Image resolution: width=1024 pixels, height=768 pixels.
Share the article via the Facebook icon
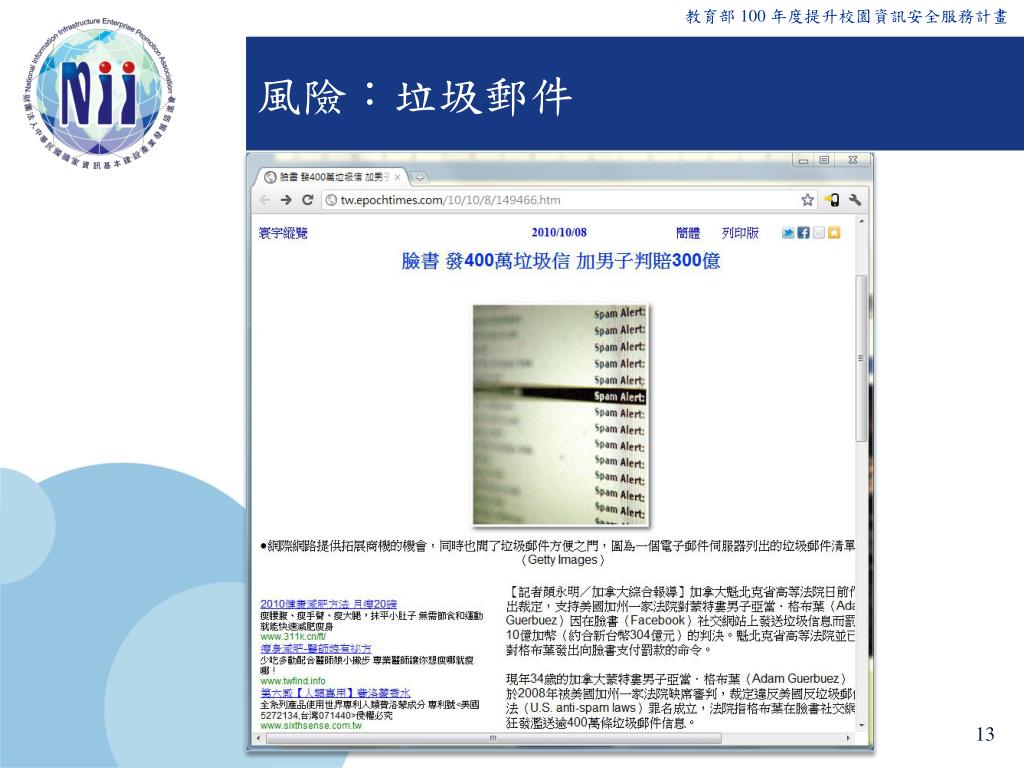point(803,233)
